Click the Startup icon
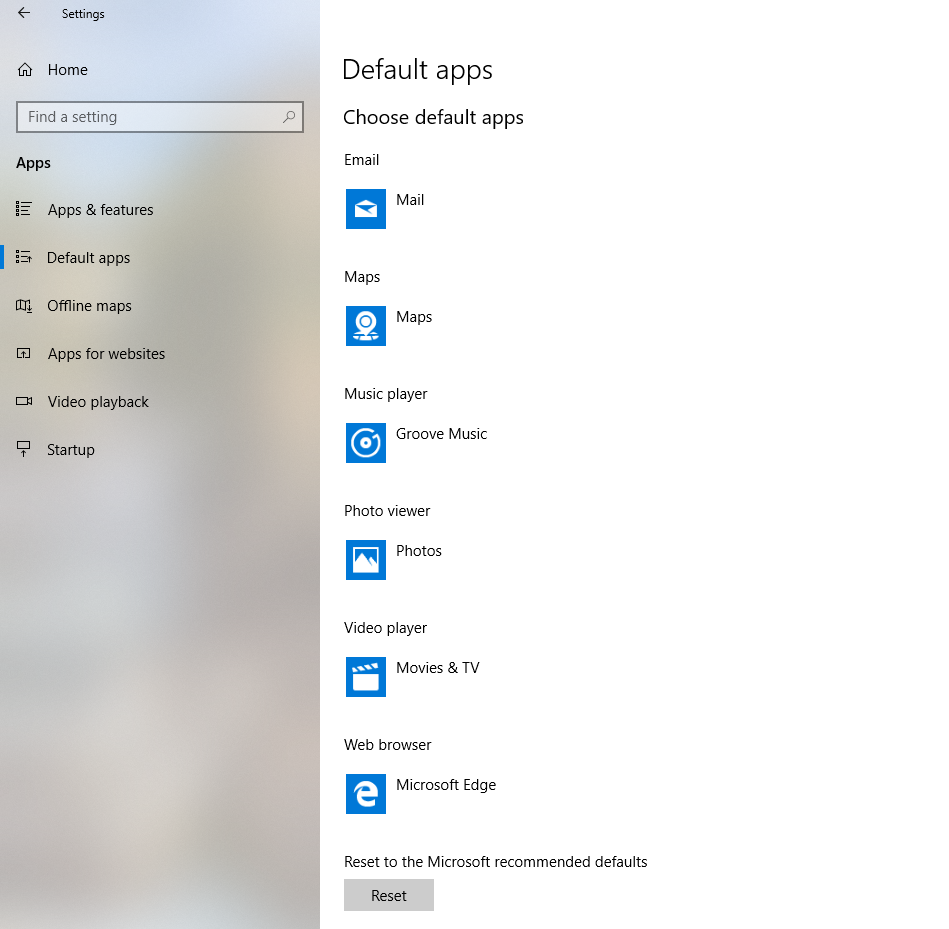This screenshot has width=949, height=929. coord(24,449)
